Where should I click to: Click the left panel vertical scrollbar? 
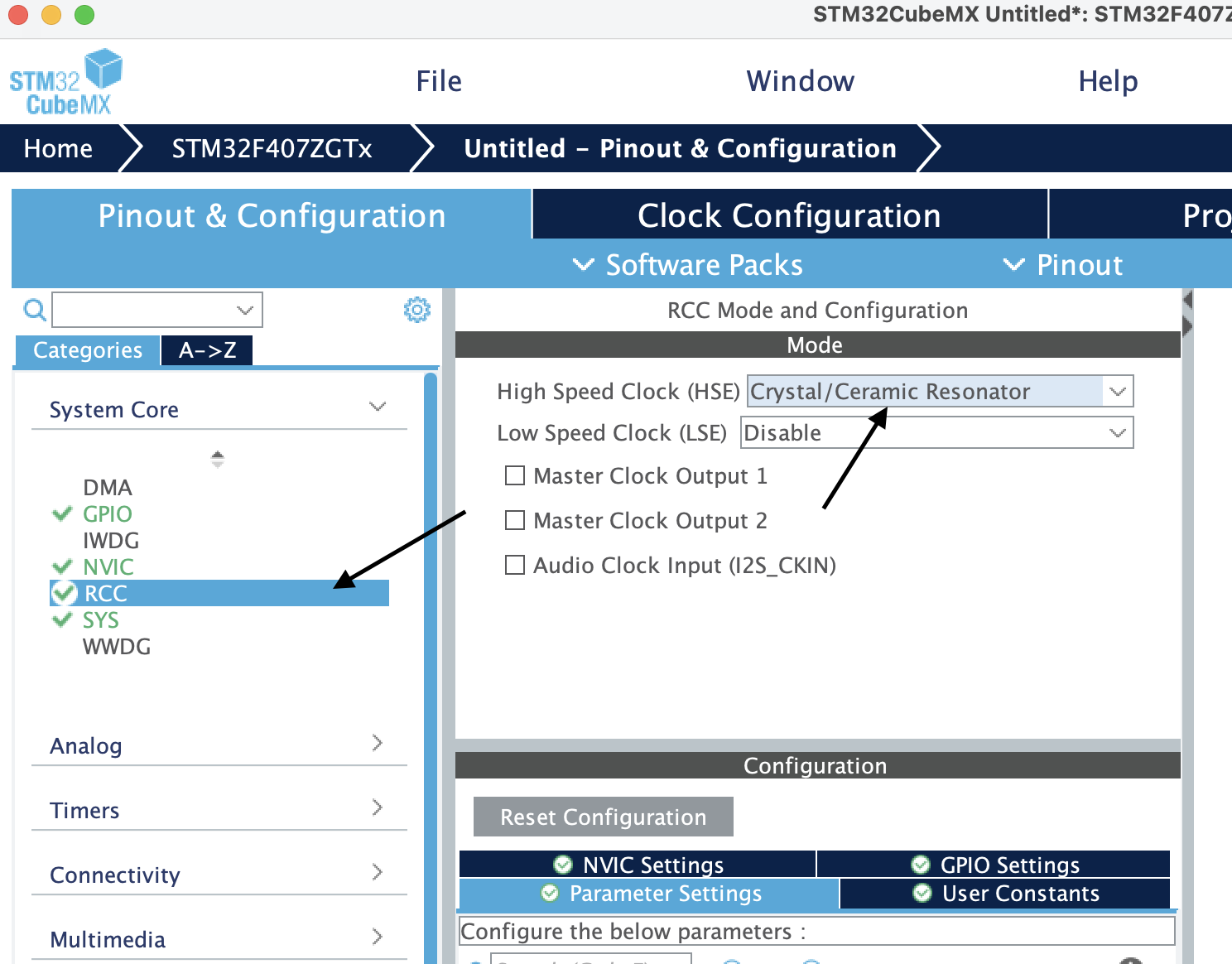[430, 663]
